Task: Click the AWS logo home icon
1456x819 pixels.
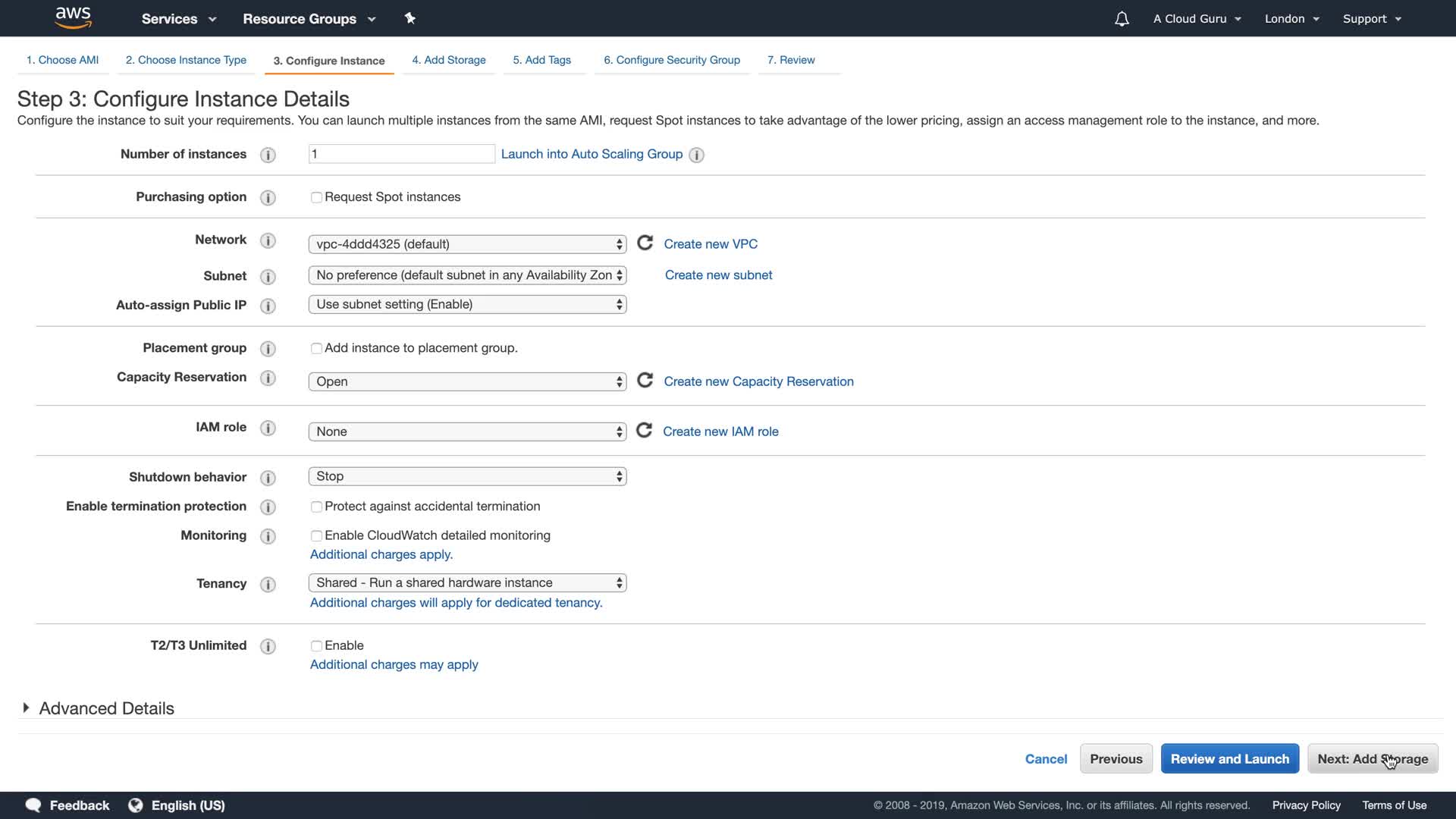Action: [74, 18]
